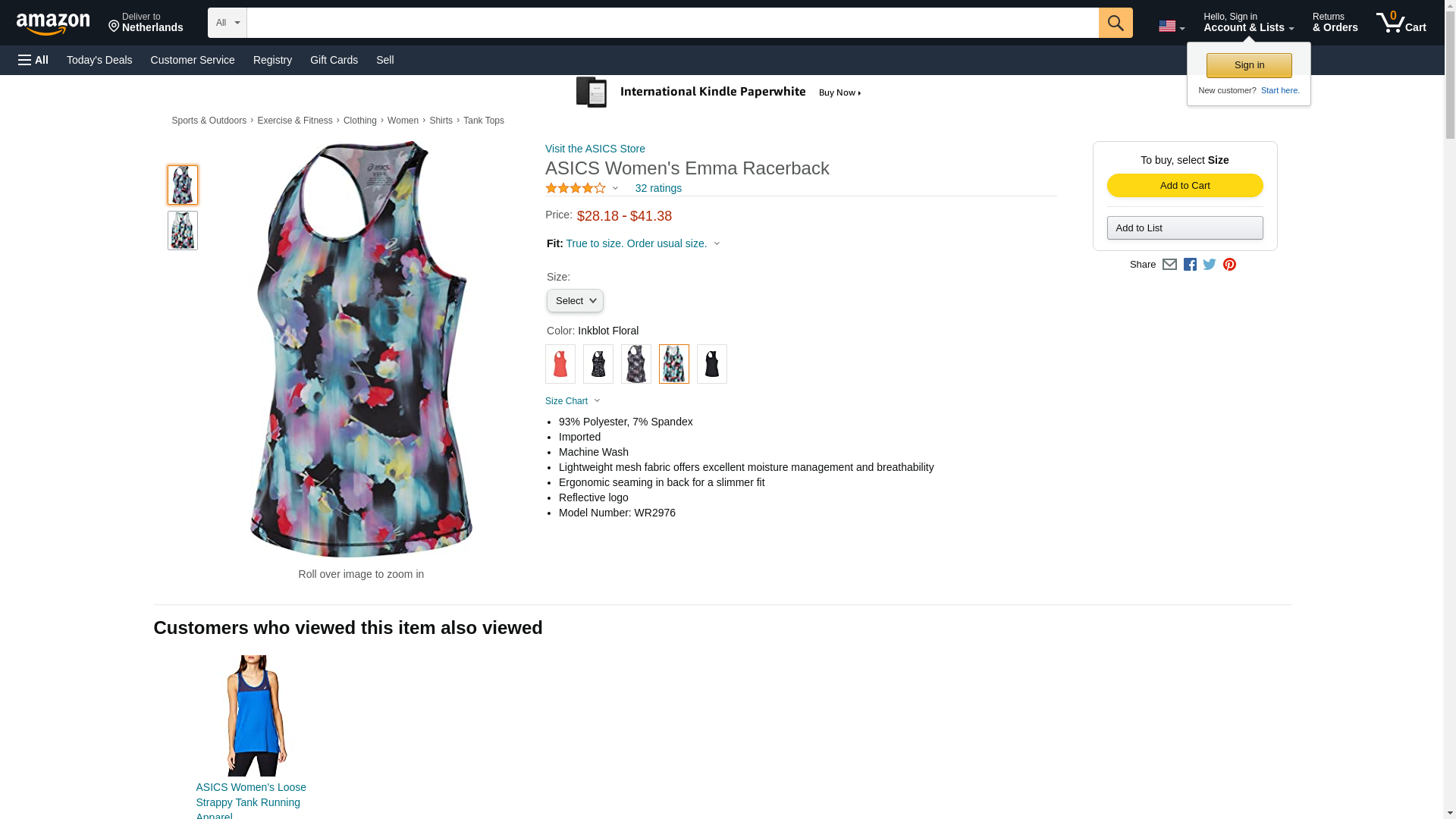View the second product thumbnail image
This screenshot has height=819, width=1456.
coord(183,231)
